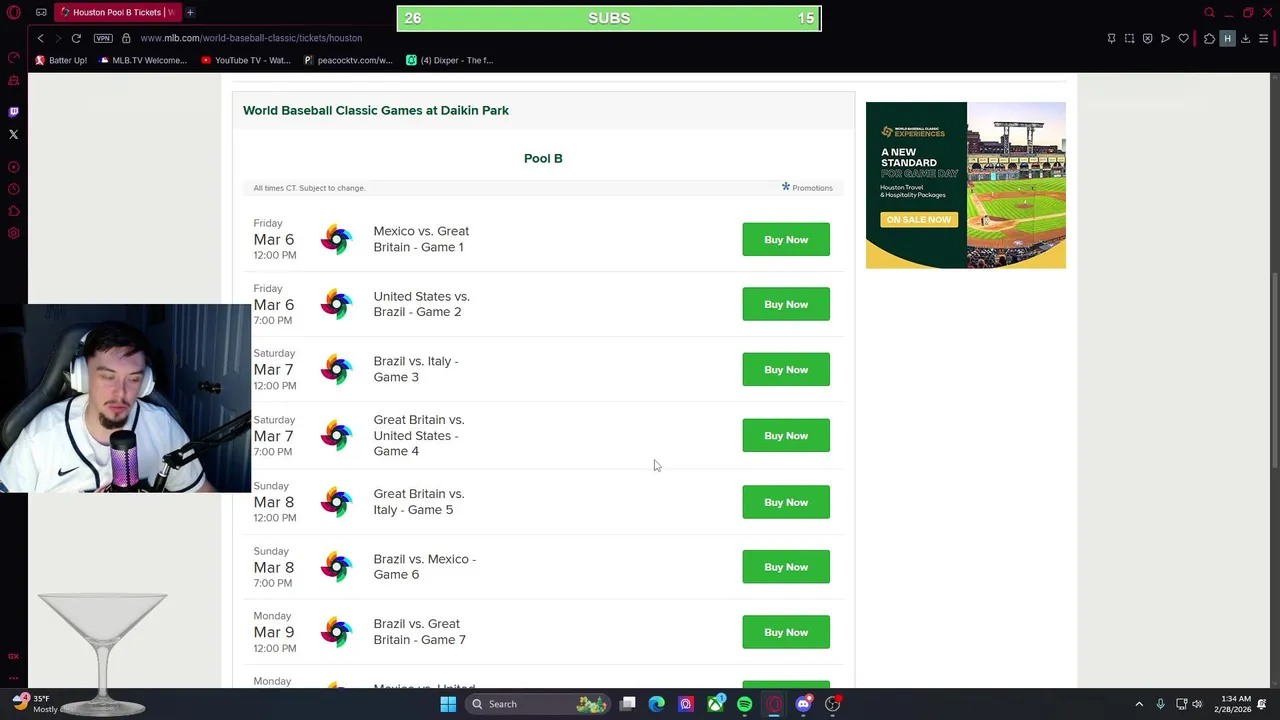Click the pinboard pin icon in address bar
Screen dimensions: 1280x720
[x=1111, y=38]
